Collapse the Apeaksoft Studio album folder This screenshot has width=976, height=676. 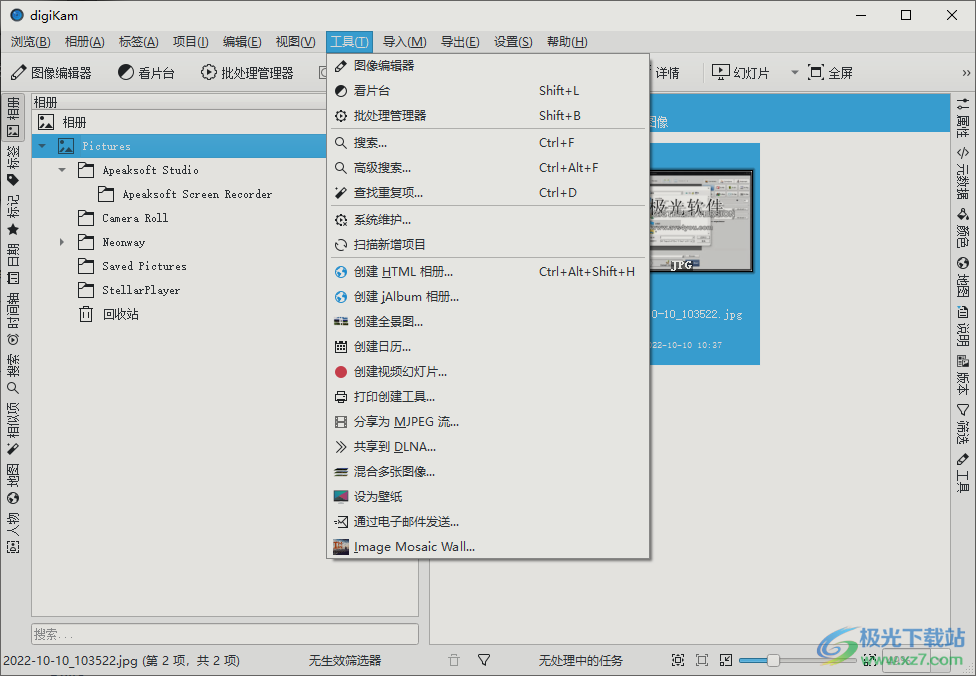click(61, 170)
